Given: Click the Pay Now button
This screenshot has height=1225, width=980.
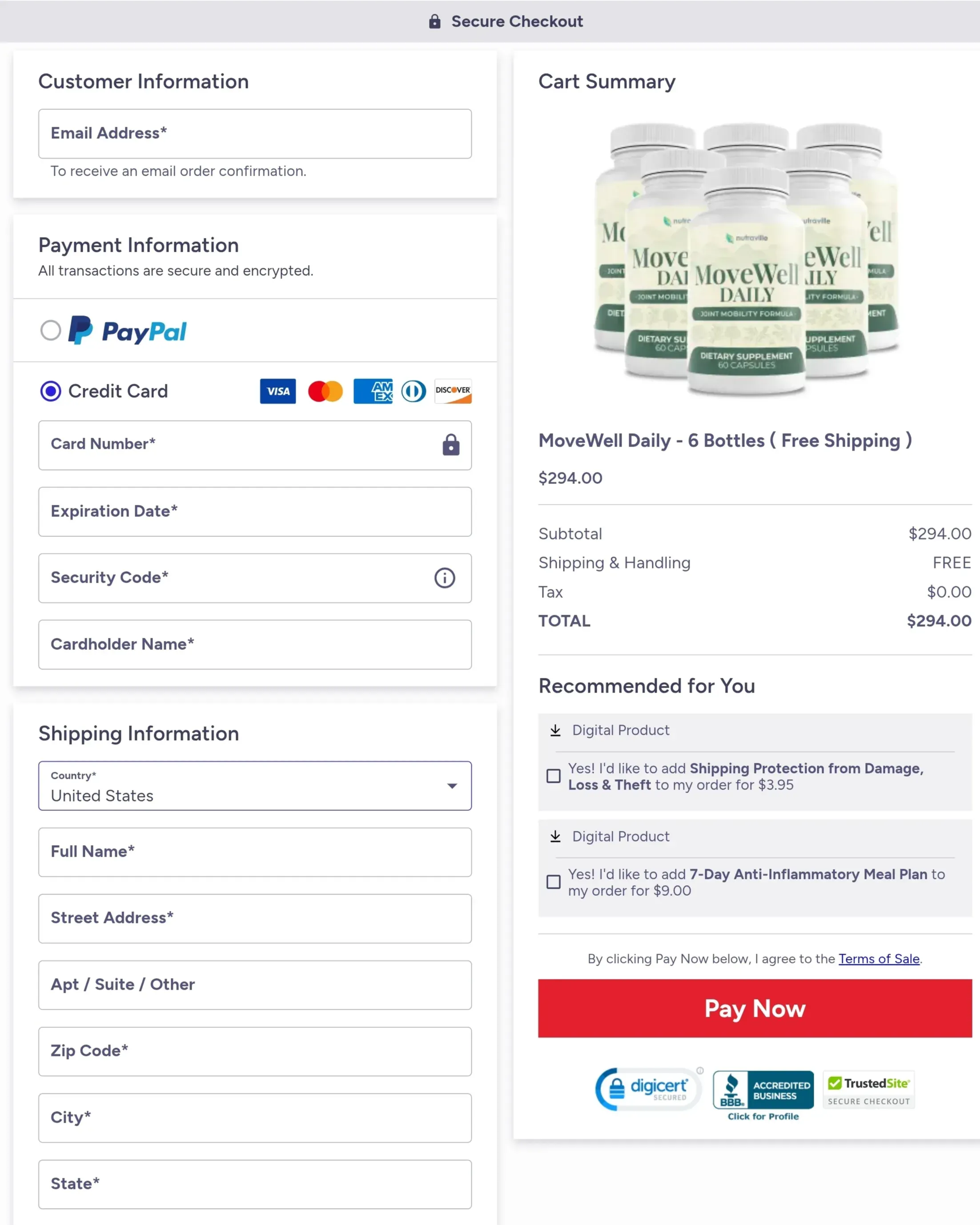Looking at the screenshot, I should 755,1008.
